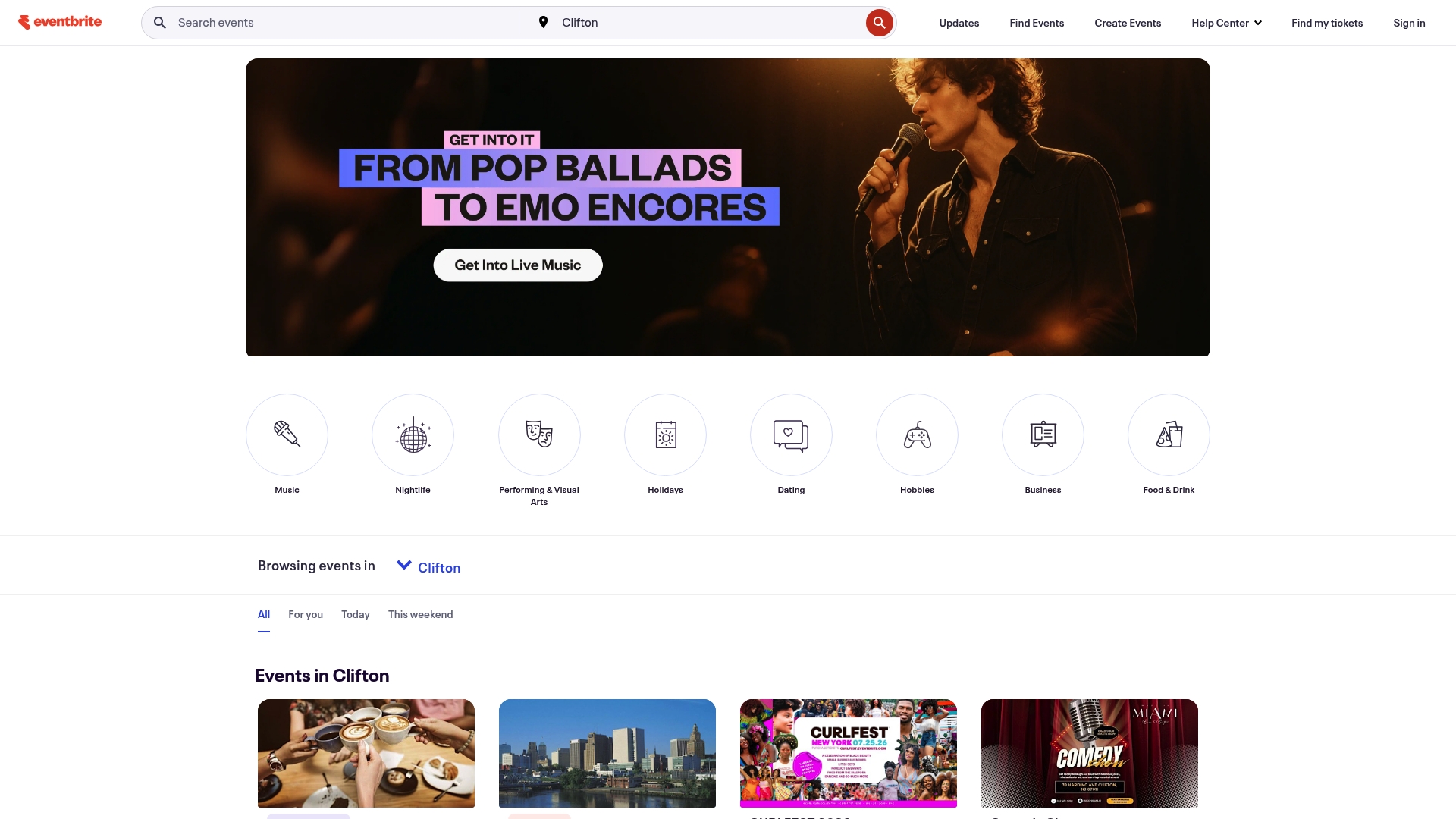Select the Hobbies game controller icon
This screenshot has height=819, width=1456.
(917, 435)
